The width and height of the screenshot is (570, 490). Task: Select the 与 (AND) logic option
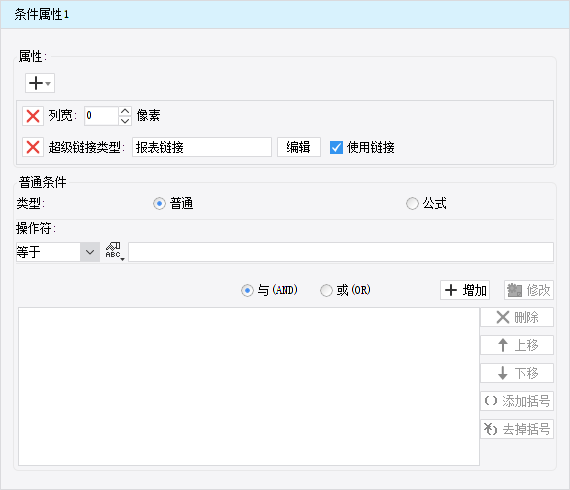tap(247, 290)
